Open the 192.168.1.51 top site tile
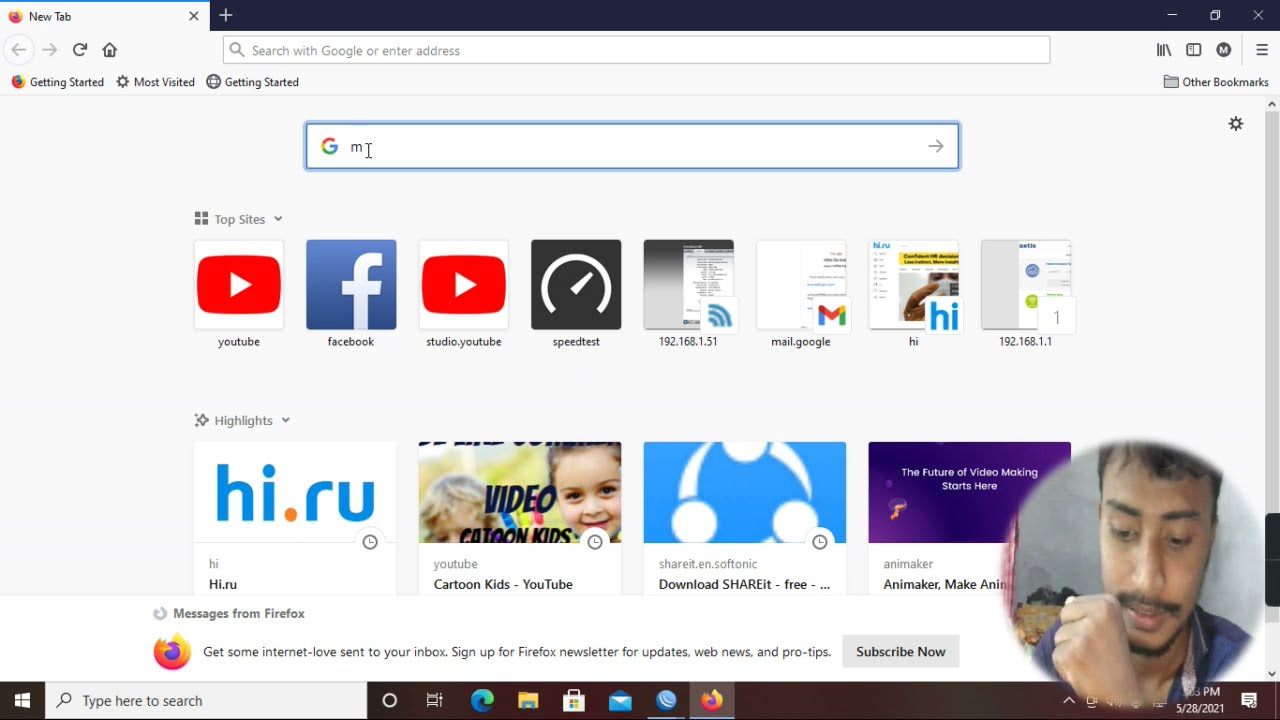1280x720 pixels. [x=688, y=294]
